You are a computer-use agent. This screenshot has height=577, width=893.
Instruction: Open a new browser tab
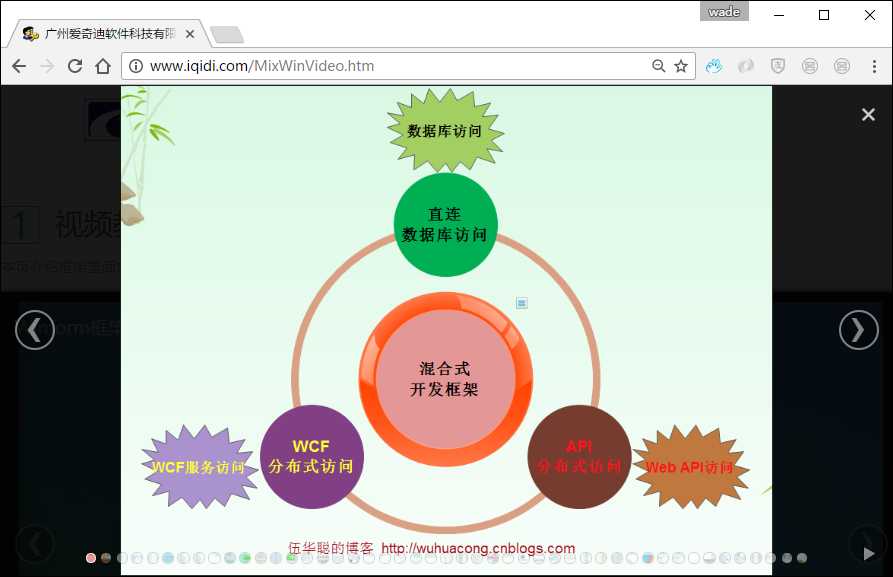[226, 33]
